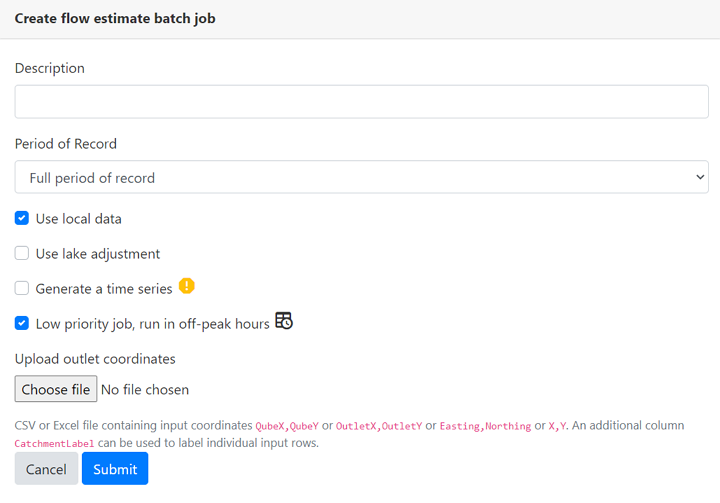This screenshot has width=720, height=503.
Task: Click the Cancel button
Action: point(46,469)
